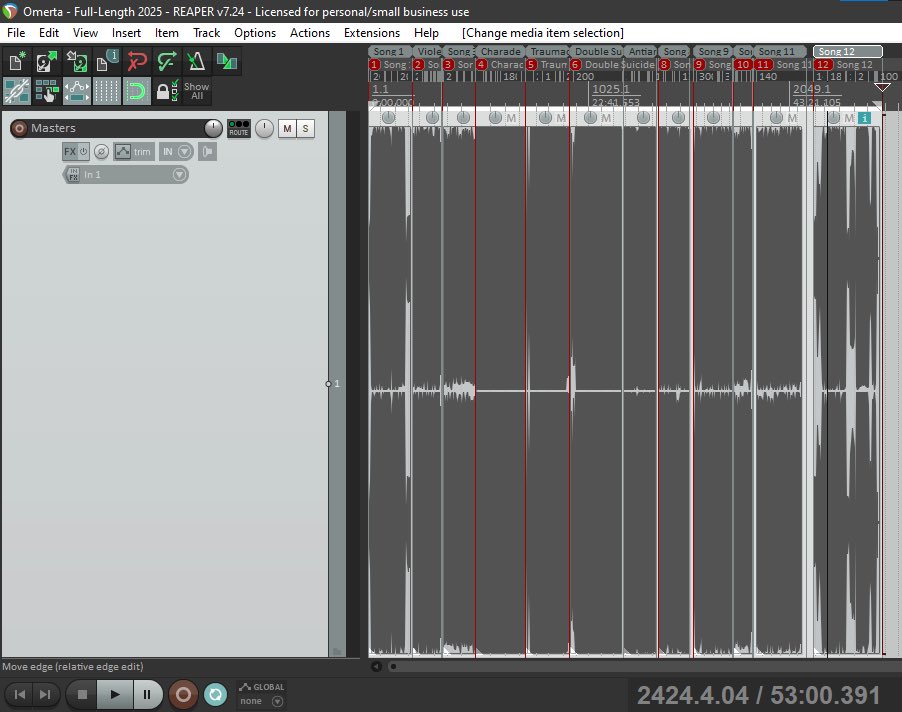Click red marker number 4

(x=481, y=64)
